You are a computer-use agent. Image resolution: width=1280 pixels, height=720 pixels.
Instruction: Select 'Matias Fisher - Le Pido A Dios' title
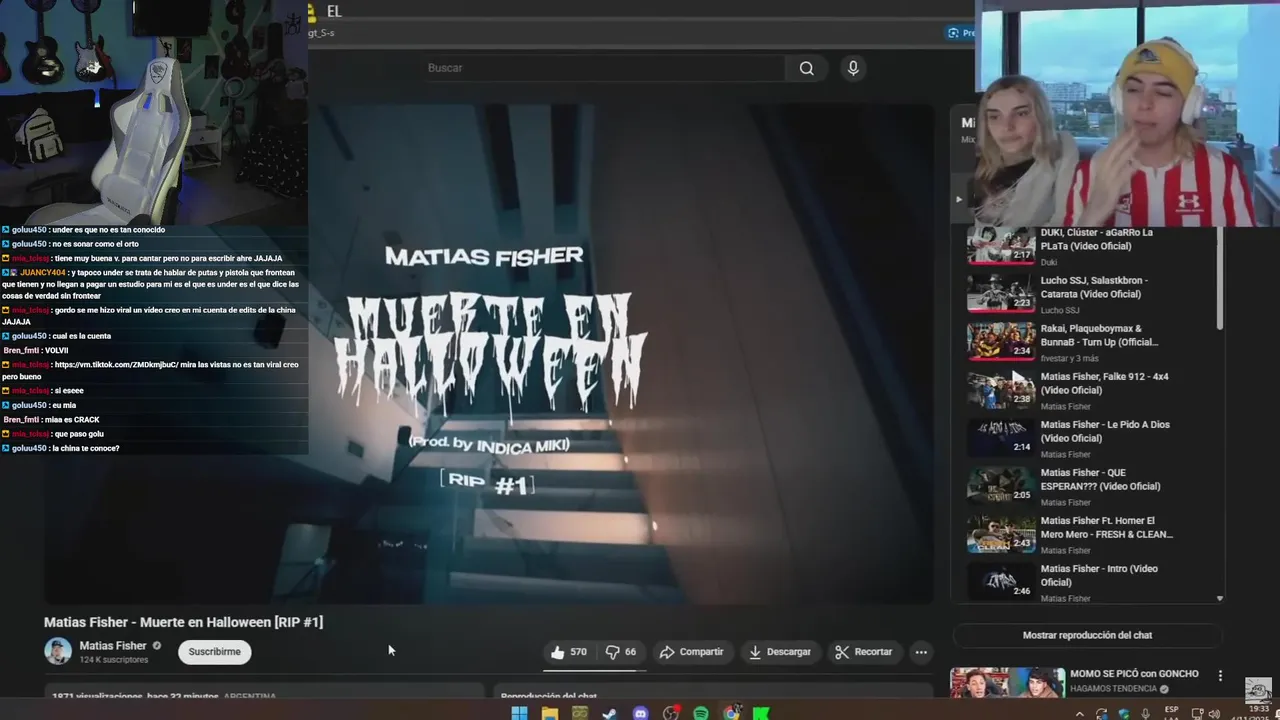[x=1105, y=431]
